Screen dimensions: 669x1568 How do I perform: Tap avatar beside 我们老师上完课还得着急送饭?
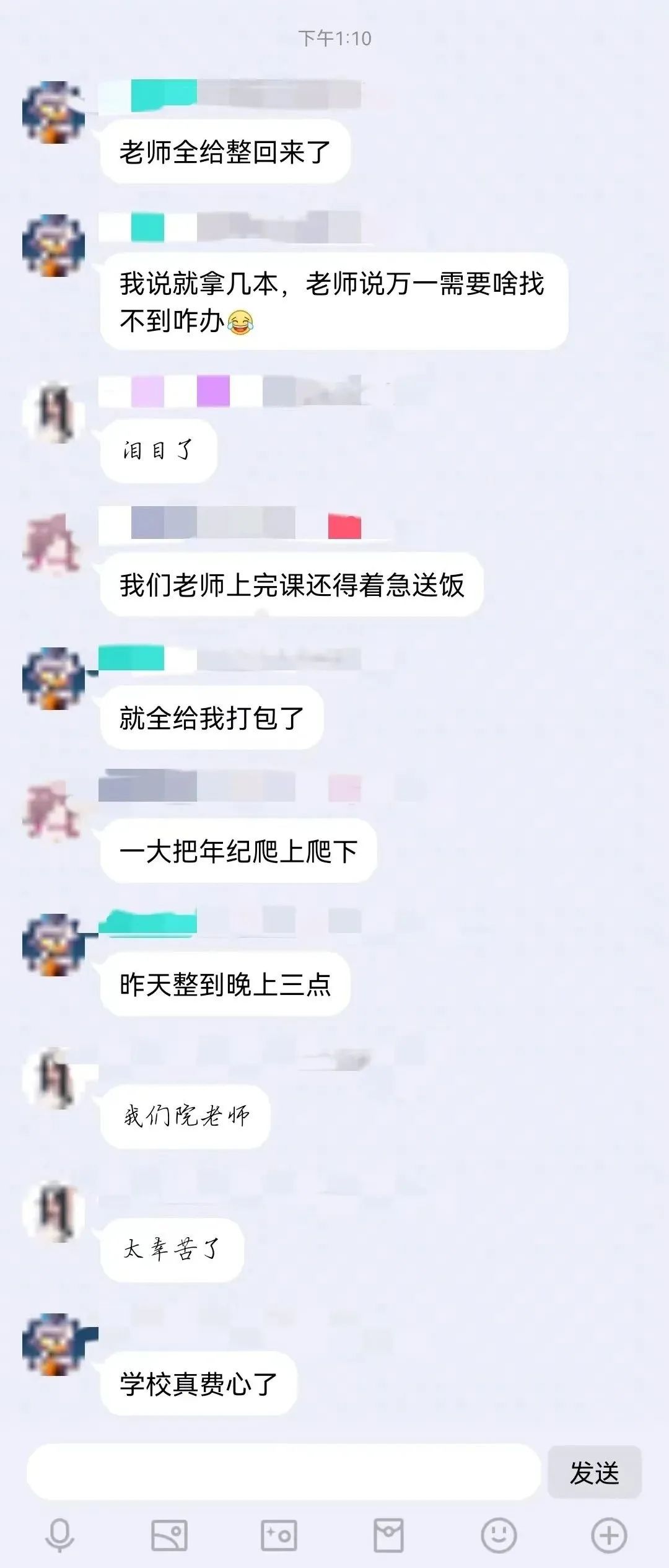coord(54,545)
